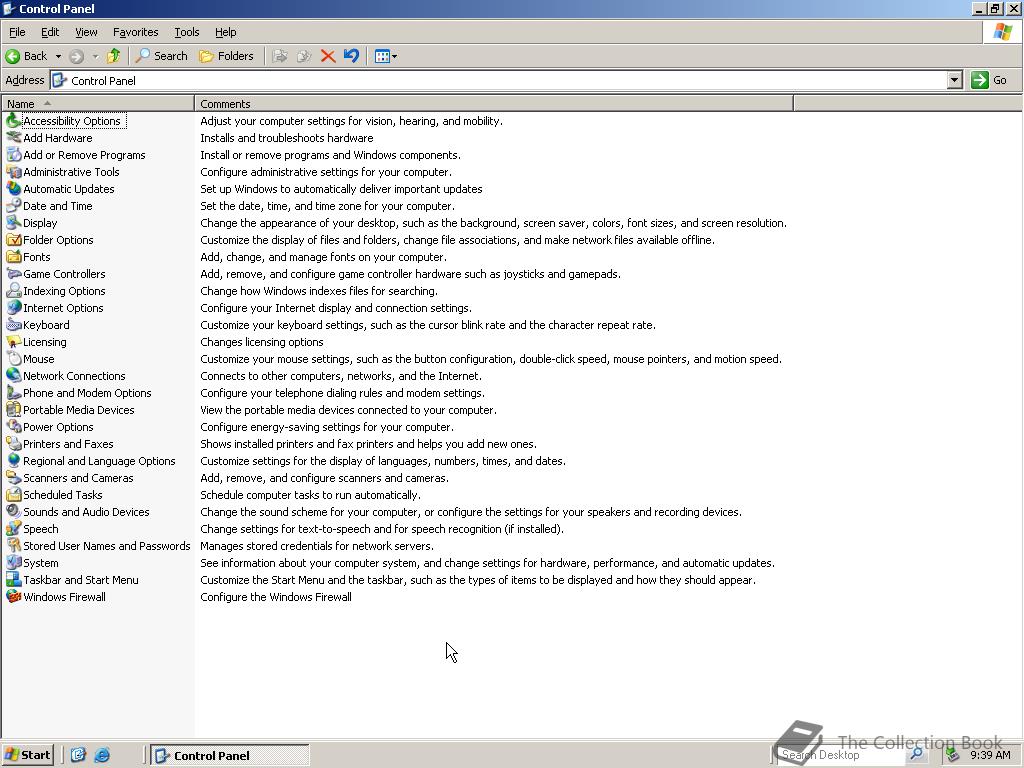1024x768 pixels.
Task: Select Automatic Updates icon
Action: click(14, 189)
